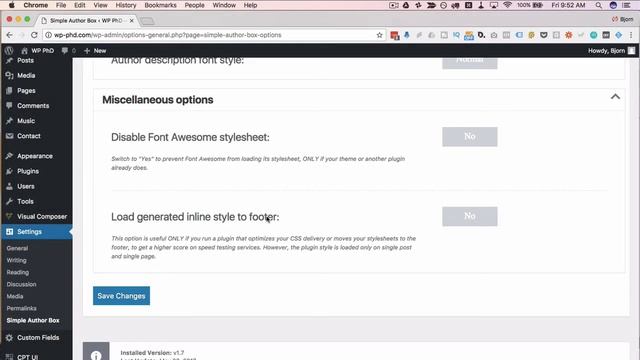640x360 pixels.
Task: Open the Pages admin menu
Action: [26, 91]
